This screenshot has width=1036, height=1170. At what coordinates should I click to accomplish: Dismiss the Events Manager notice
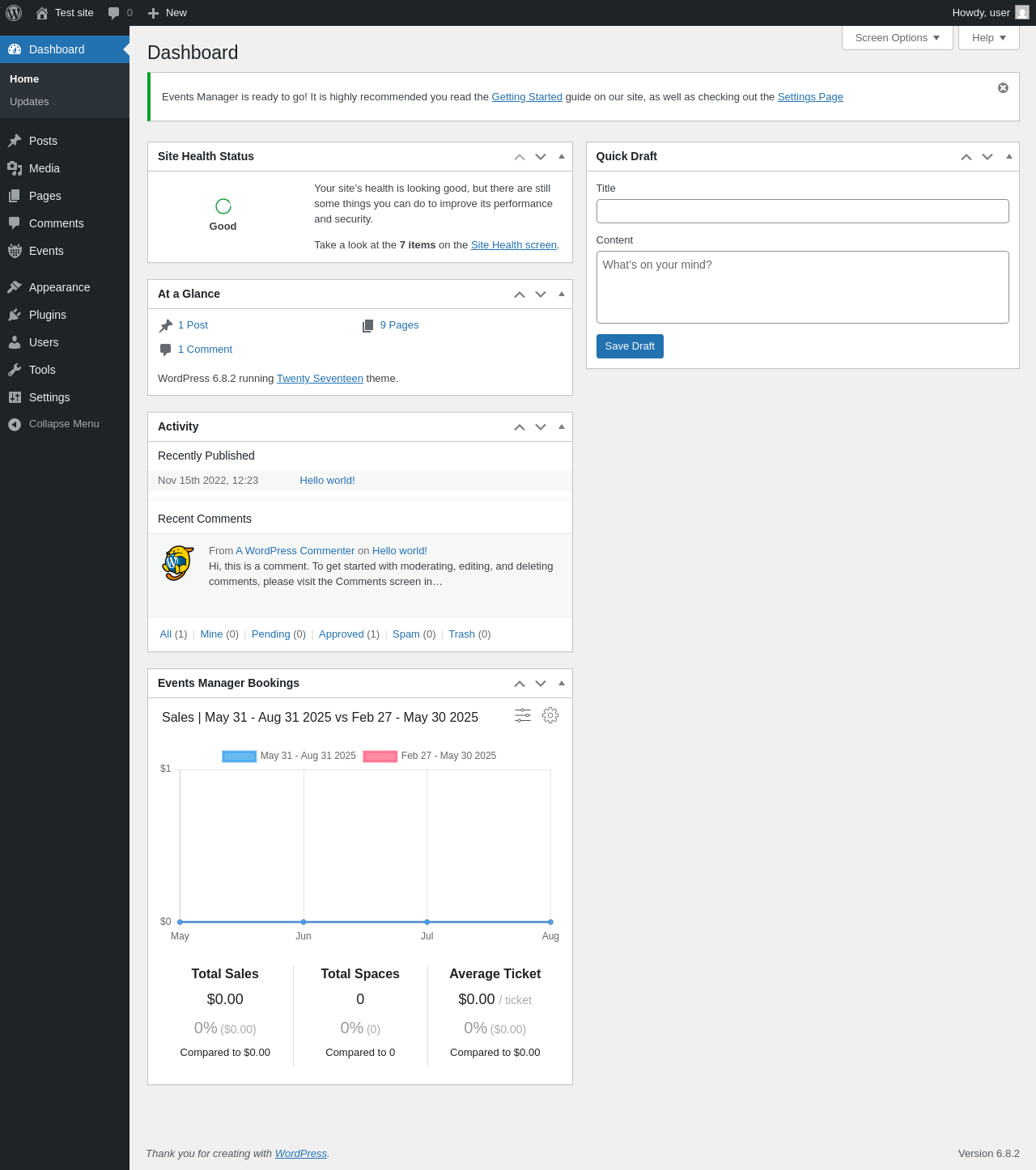pyautogui.click(x=1003, y=88)
